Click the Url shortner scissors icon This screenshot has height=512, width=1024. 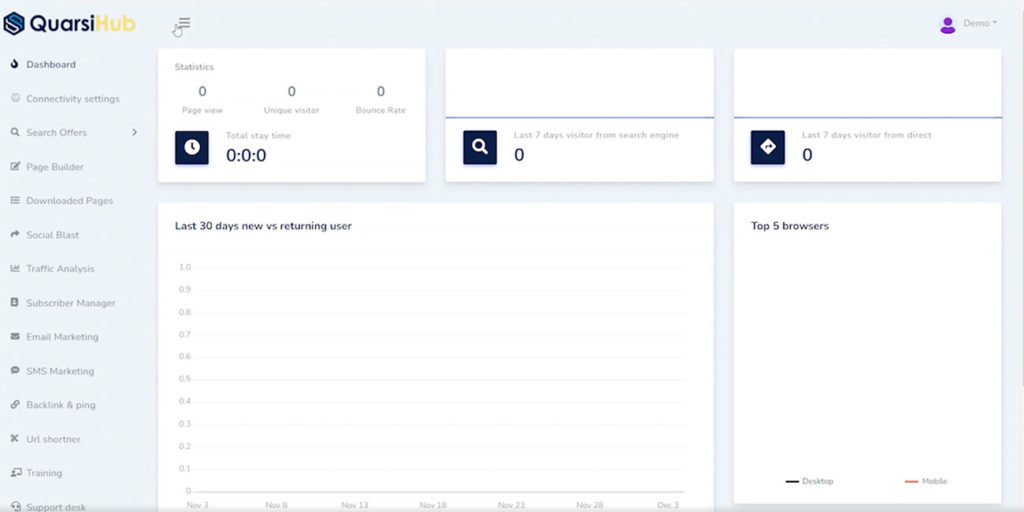click(15, 438)
